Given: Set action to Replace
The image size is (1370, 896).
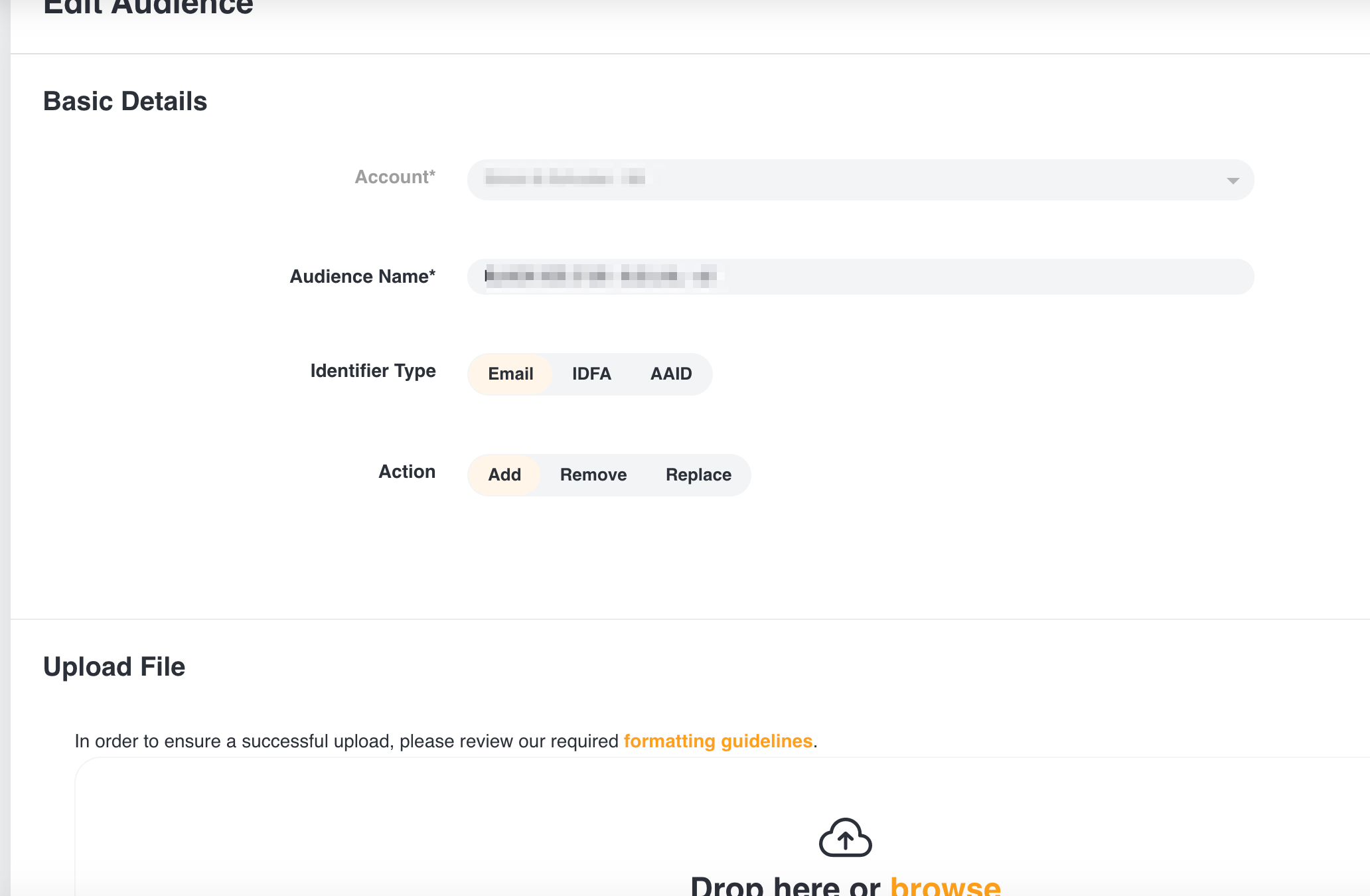Looking at the screenshot, I should click(x=698, y=475).
